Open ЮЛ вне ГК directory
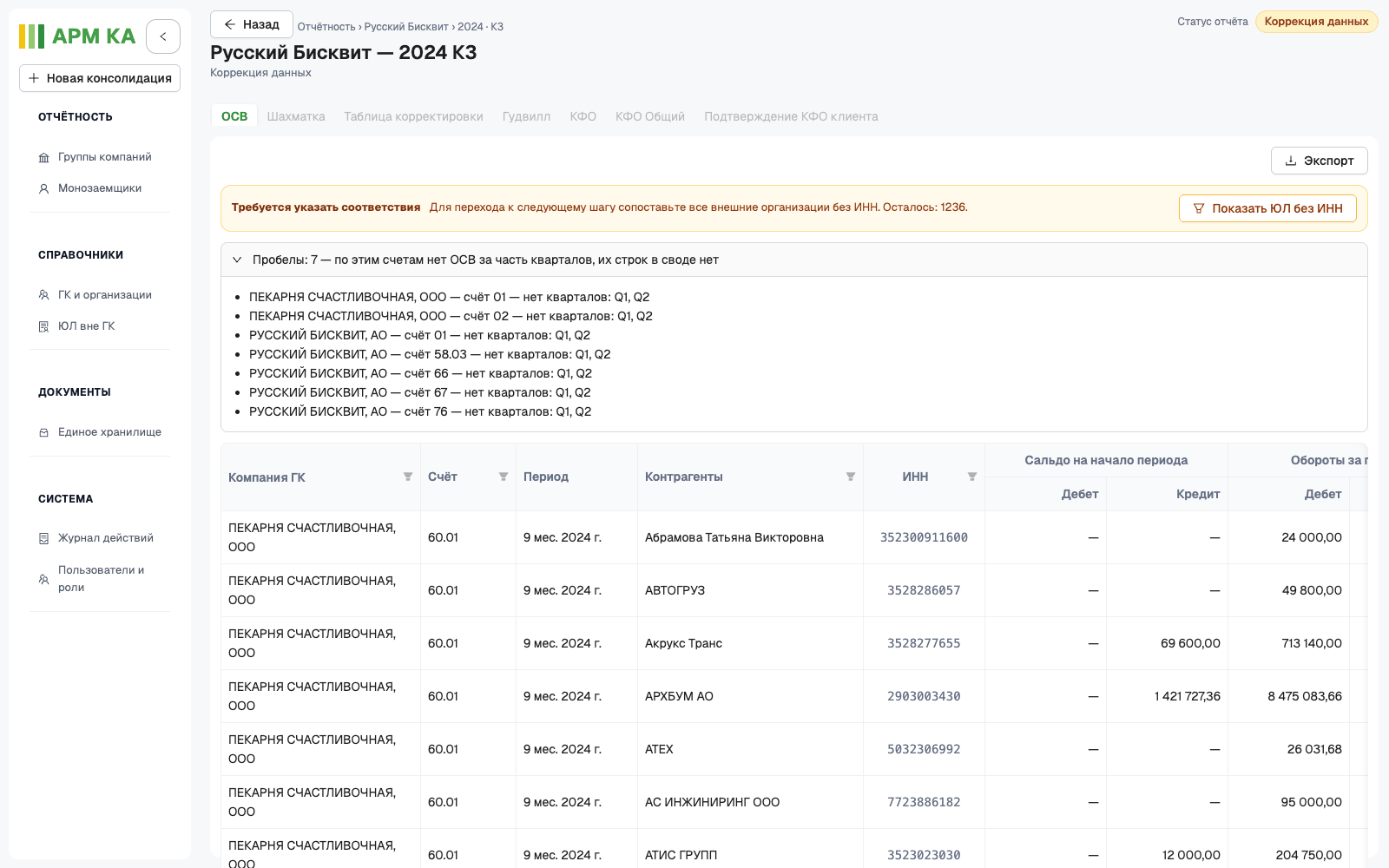Image resolution: width=1389 pixels, height=868 pixels. [x=86, y=326]
